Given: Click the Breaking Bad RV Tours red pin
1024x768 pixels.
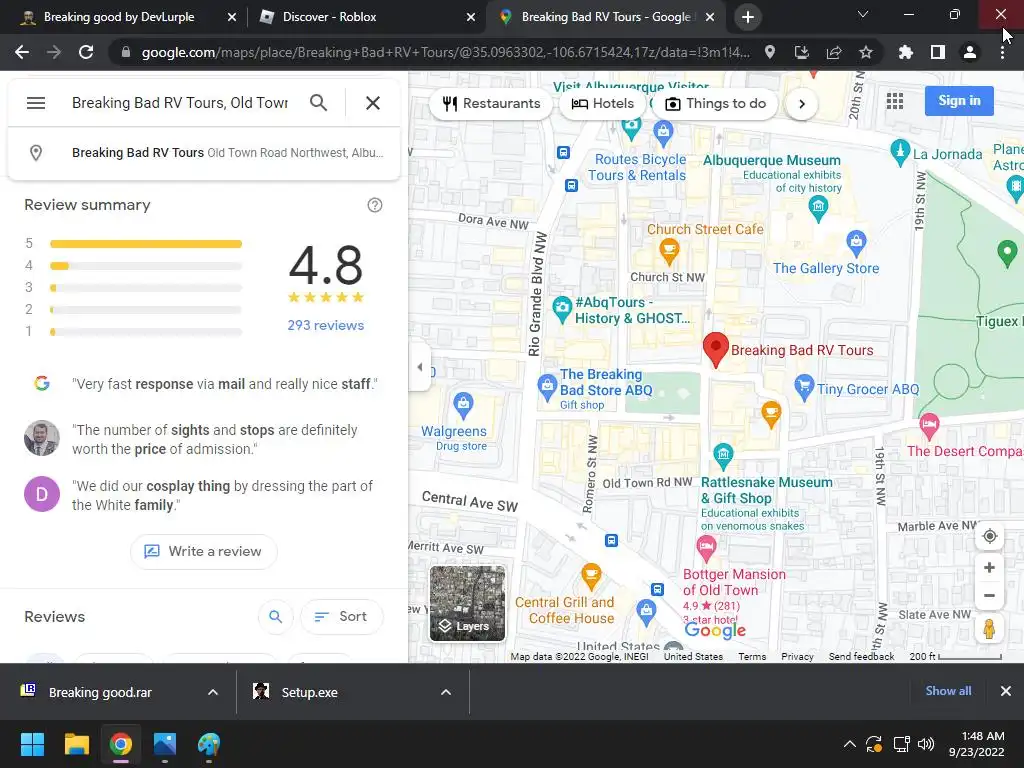Looking at the screenshot, I should coord(716,348).
